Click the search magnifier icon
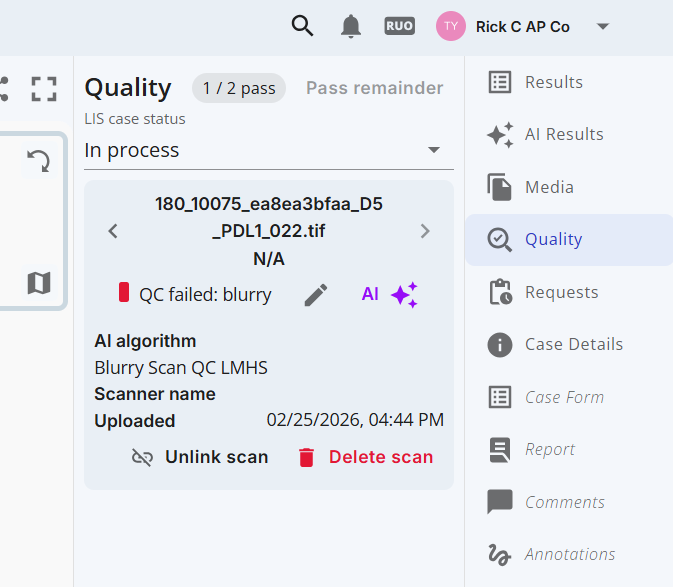 coord(302,26)
